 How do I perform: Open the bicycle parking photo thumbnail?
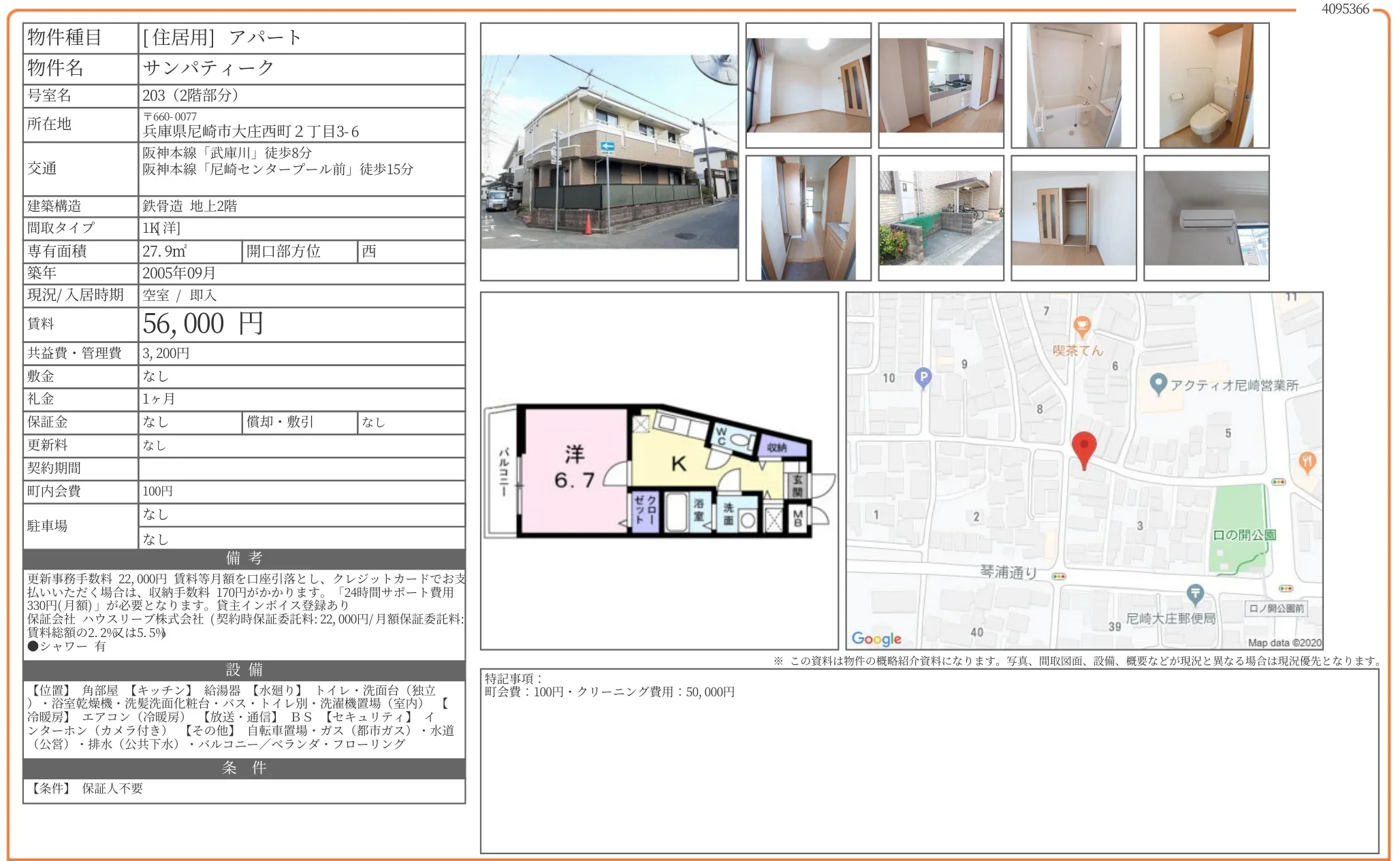point(940,218)
